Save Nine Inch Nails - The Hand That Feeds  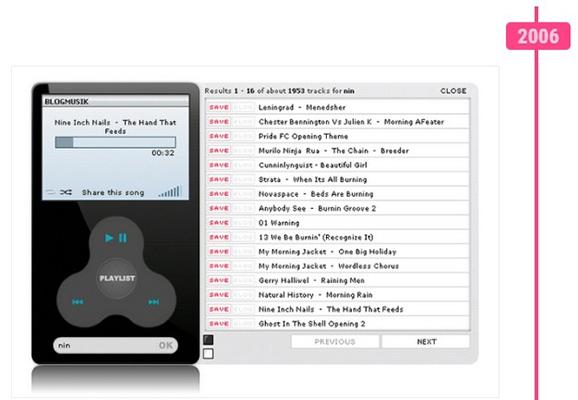(219, 309)
